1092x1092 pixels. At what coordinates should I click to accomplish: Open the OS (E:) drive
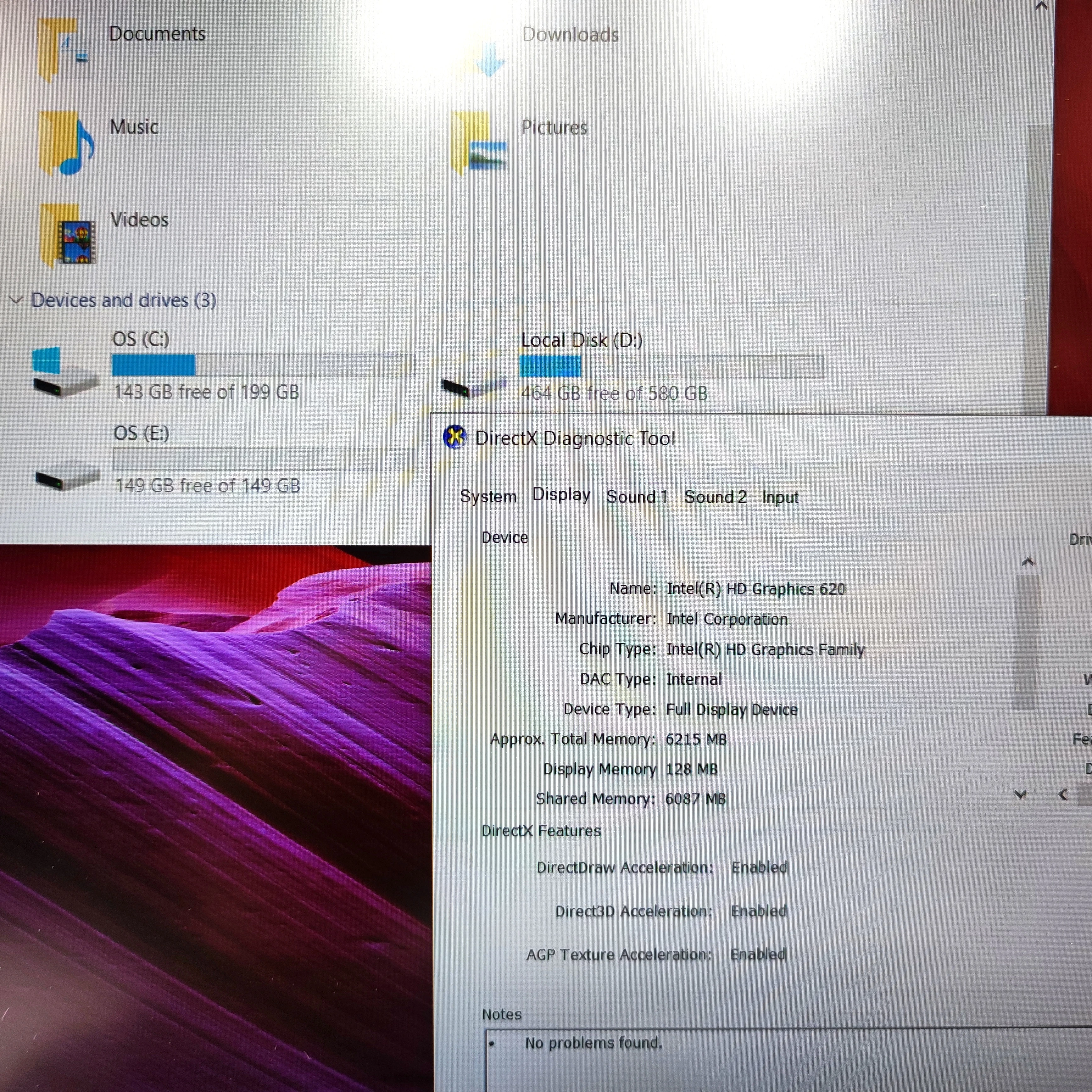click(142, 432)
